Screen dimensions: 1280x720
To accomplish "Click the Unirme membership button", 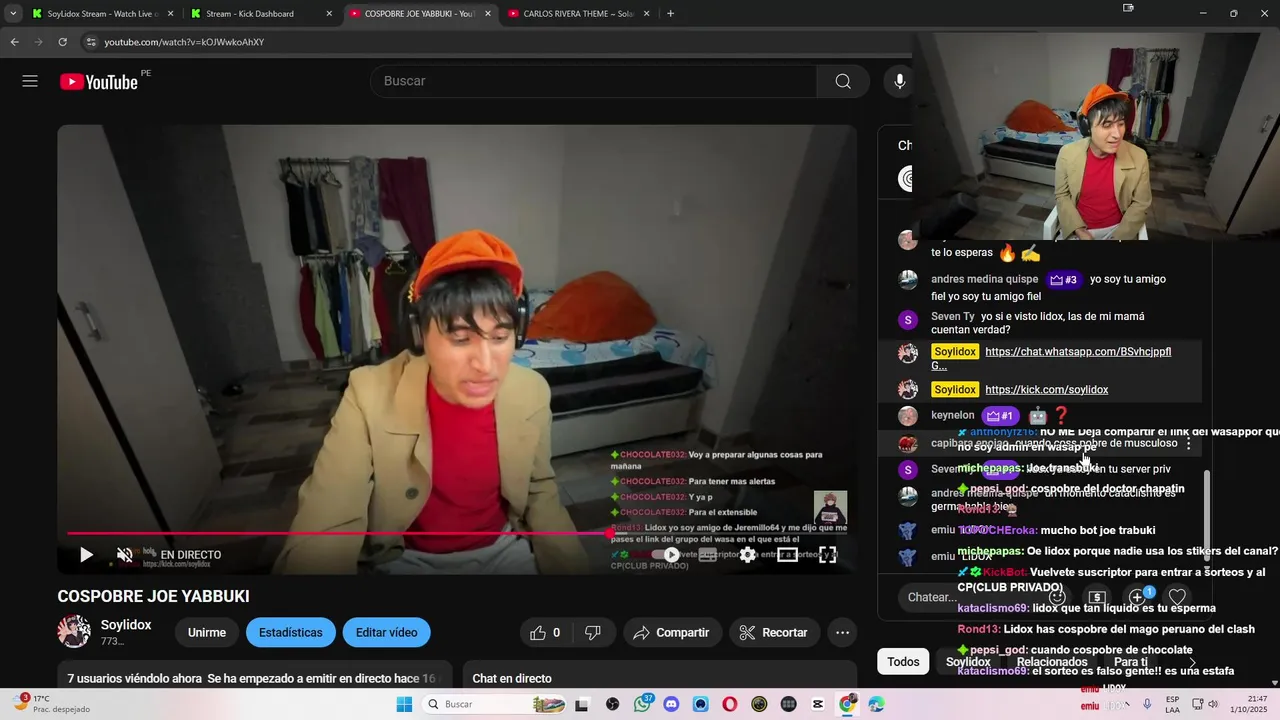I will tap(207, 633).
